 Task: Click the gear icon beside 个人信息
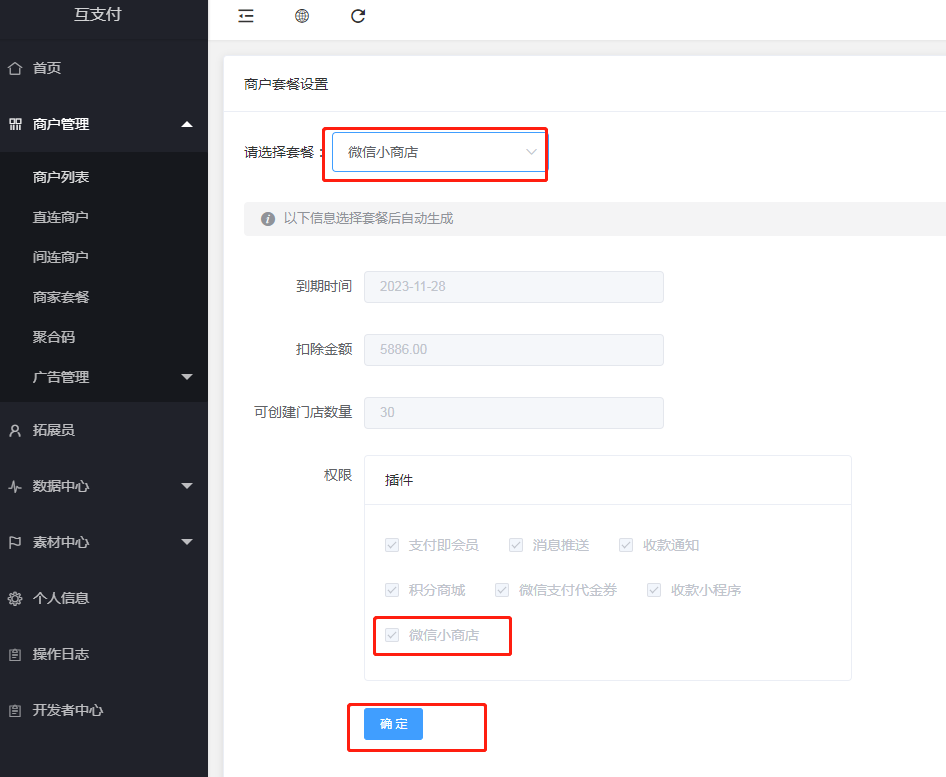tap(15, 598)
